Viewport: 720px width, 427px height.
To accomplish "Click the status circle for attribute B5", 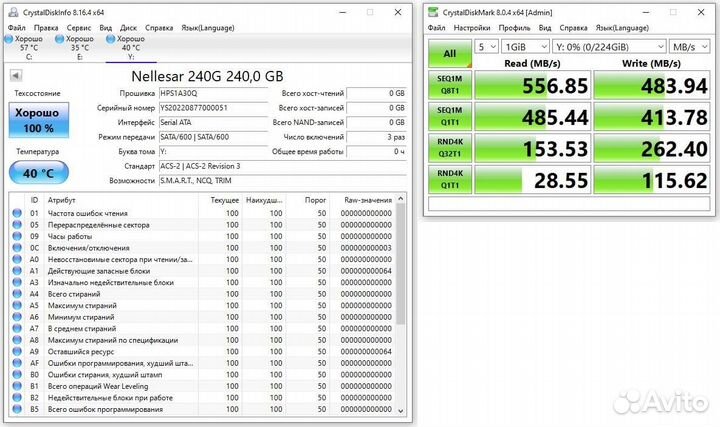I will point(17,409).
